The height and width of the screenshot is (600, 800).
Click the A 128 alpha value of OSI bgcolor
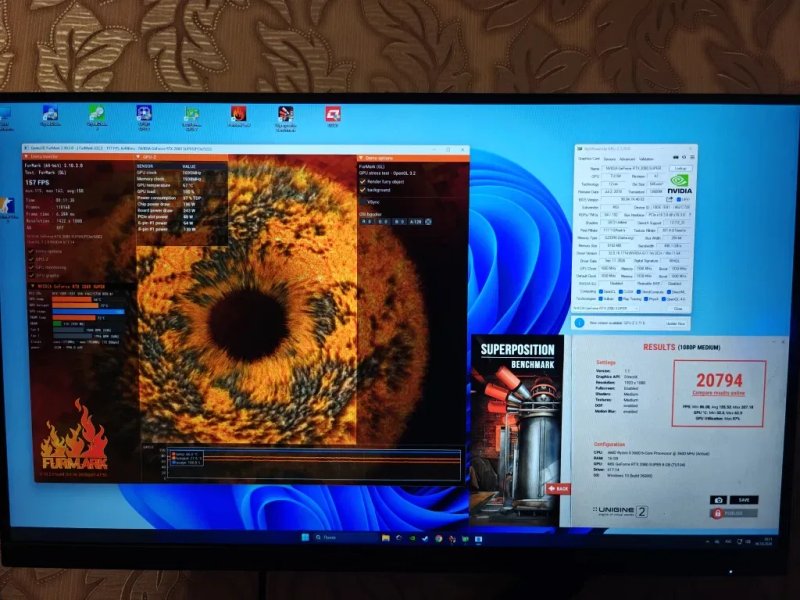click(x=416, y=221)
